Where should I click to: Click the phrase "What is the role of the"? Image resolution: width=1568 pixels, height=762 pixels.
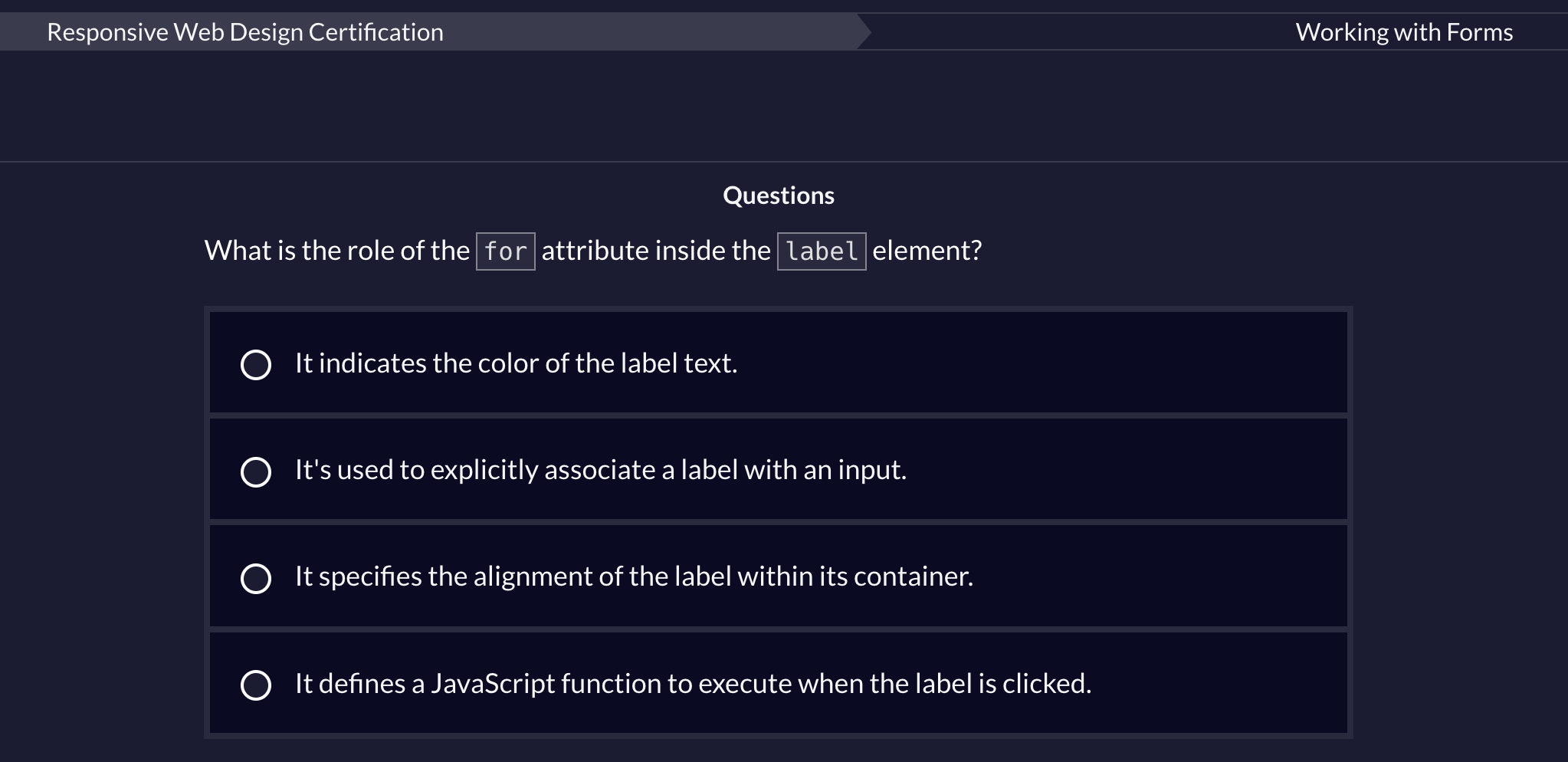[336, 251]
